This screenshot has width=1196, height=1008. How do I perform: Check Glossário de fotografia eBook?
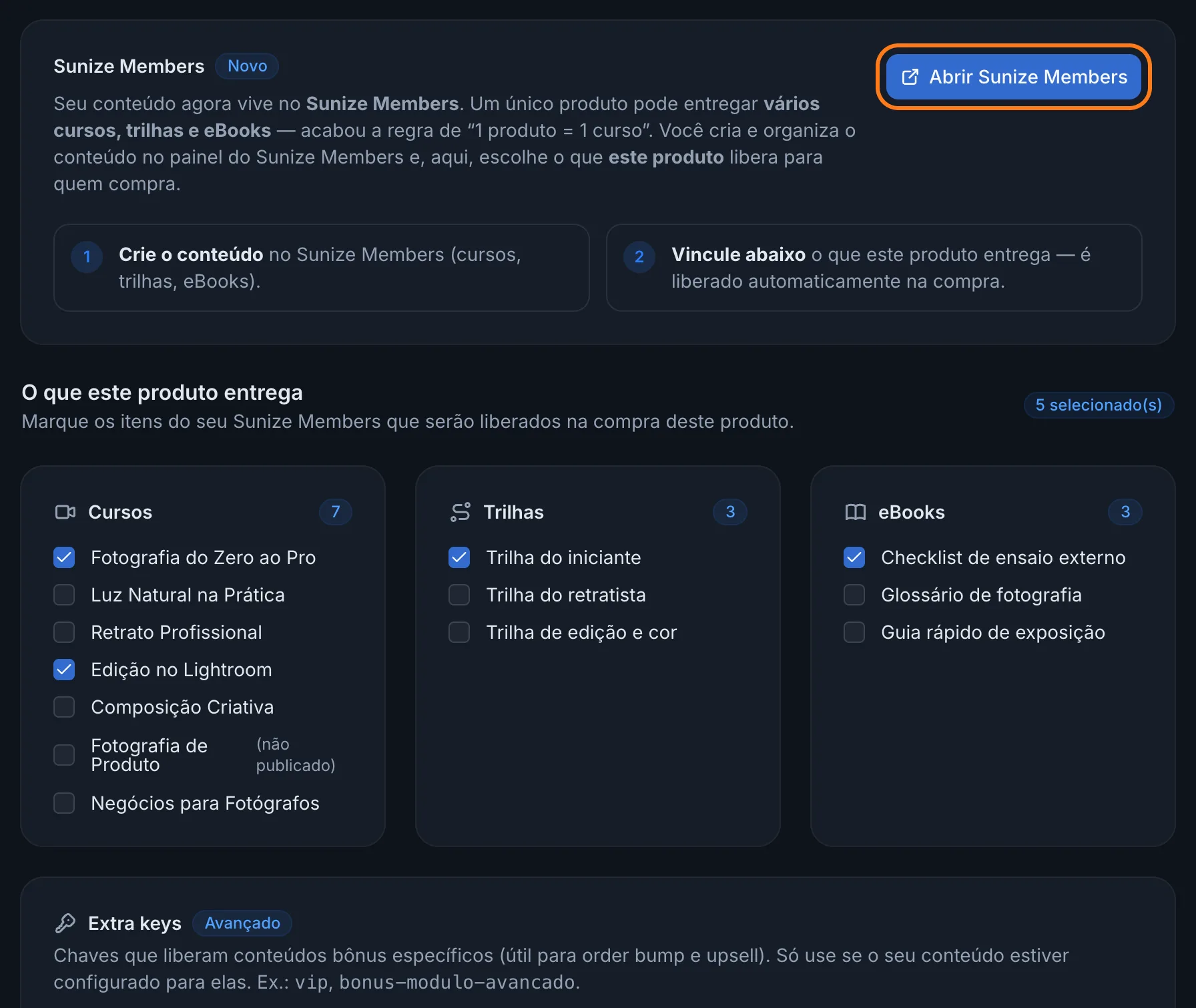click(854, 595)
